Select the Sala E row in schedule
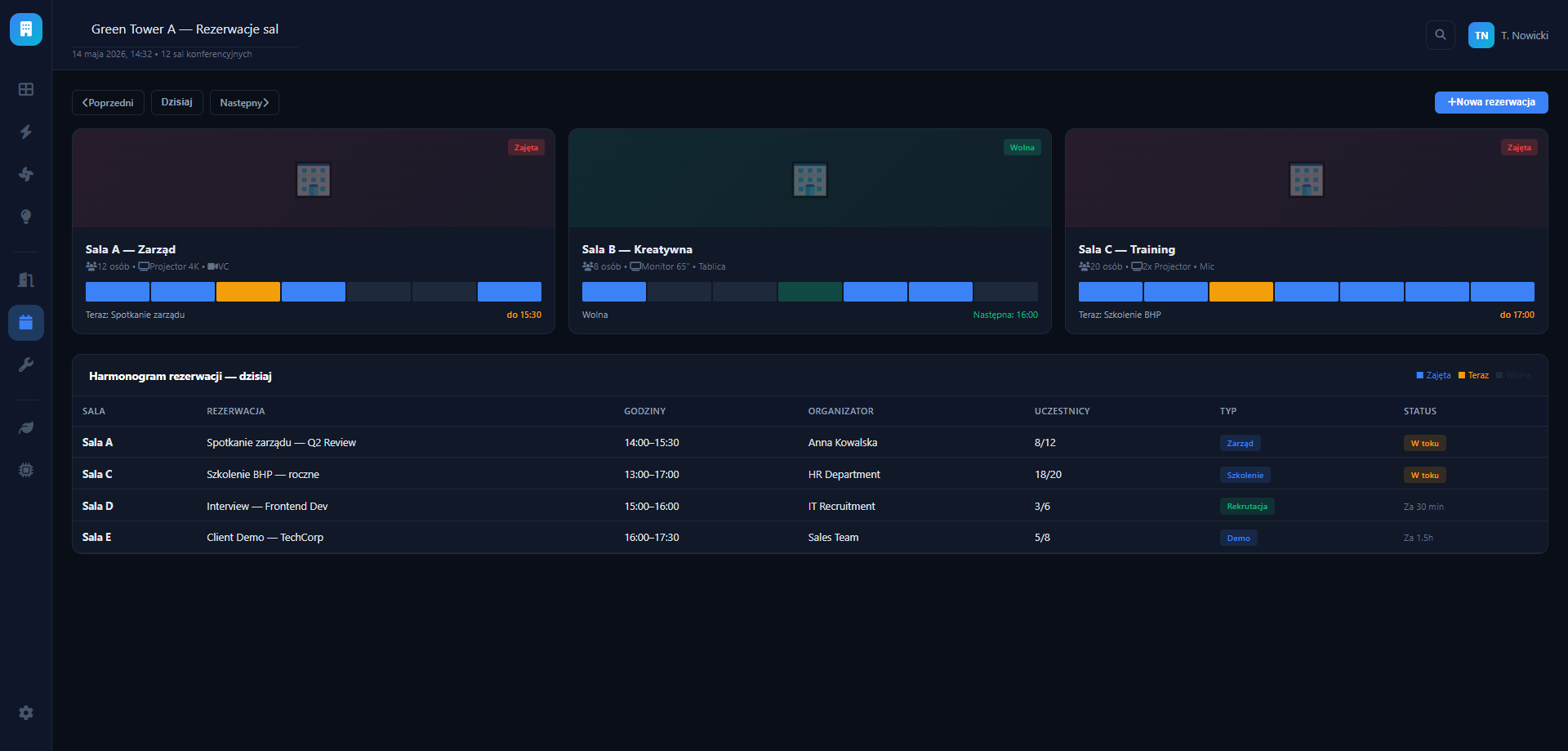This screenshot has height=751, width=1568. (810, 538)
